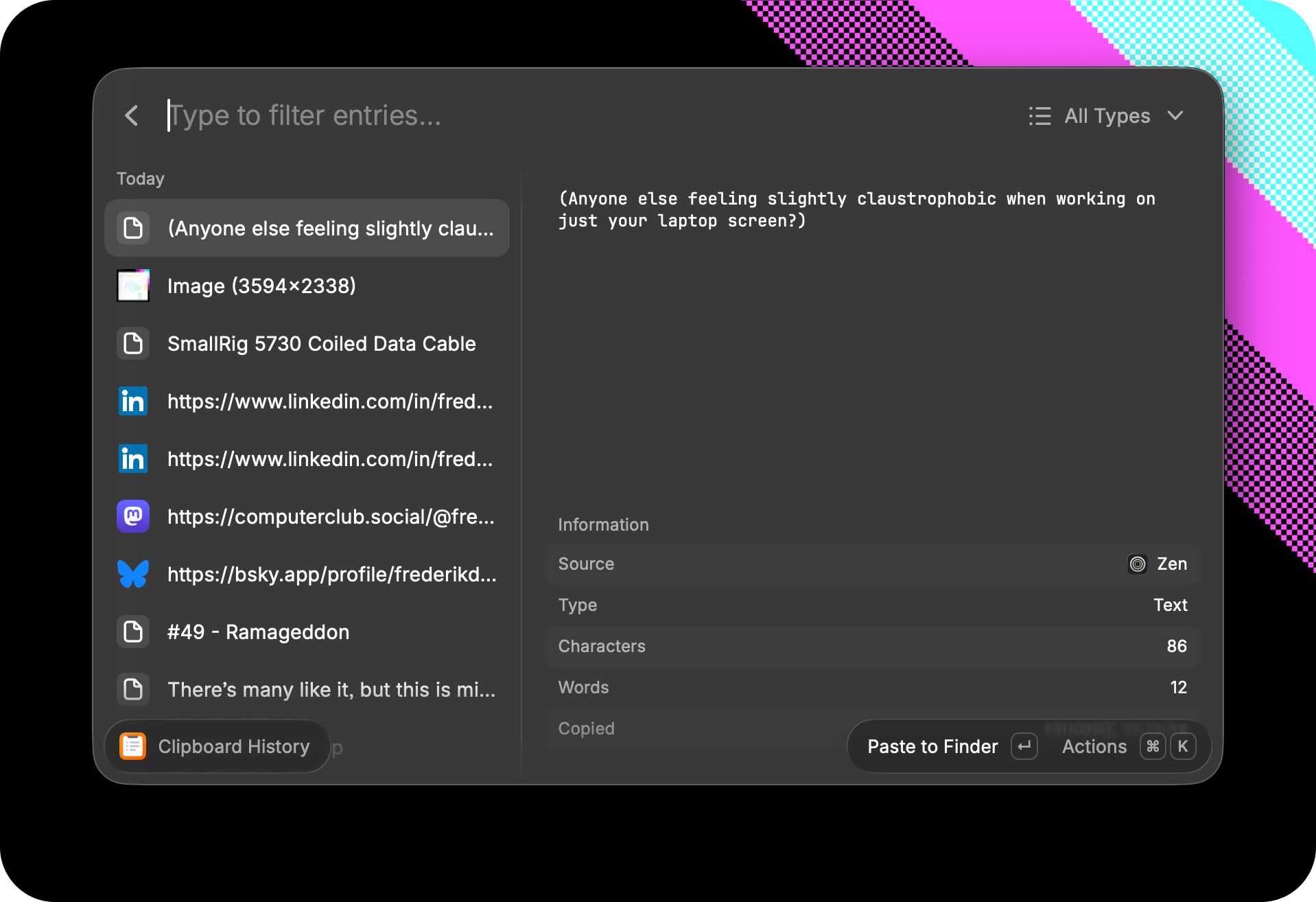Click the Zen browser source icon

(1138, 564)
